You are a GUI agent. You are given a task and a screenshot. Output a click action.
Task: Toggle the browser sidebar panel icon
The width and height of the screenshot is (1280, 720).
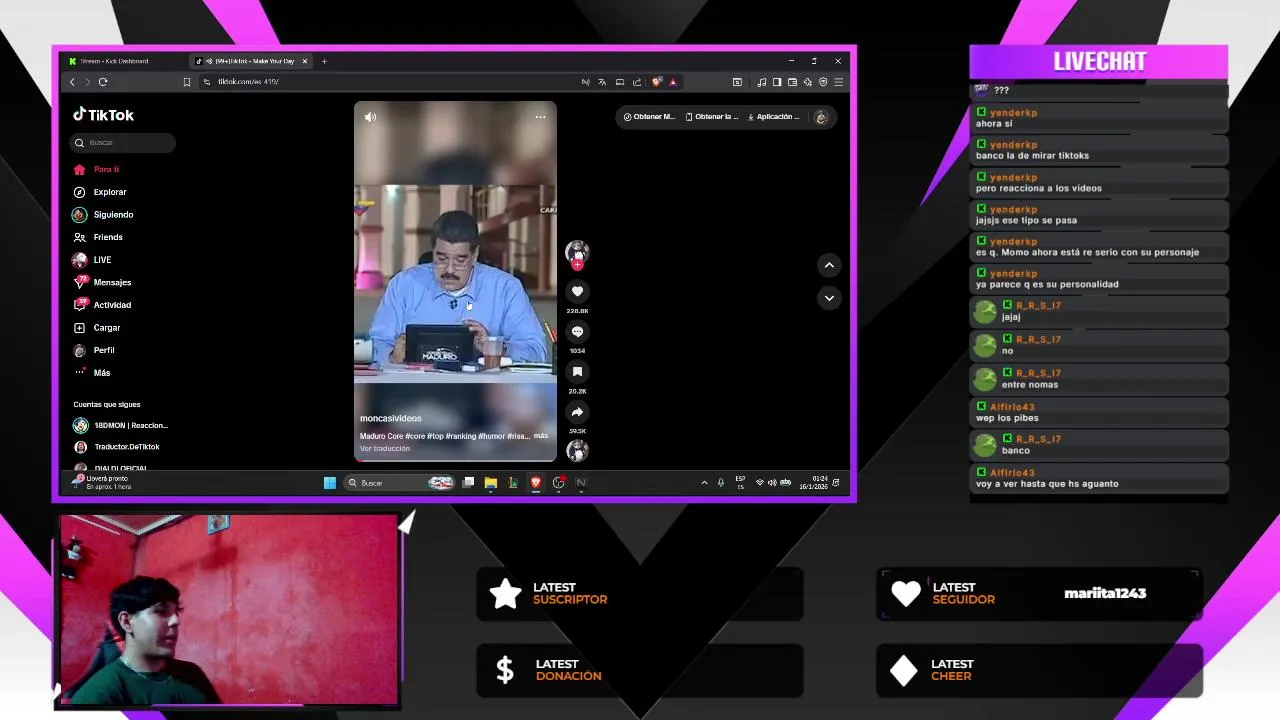coord(777,82)
